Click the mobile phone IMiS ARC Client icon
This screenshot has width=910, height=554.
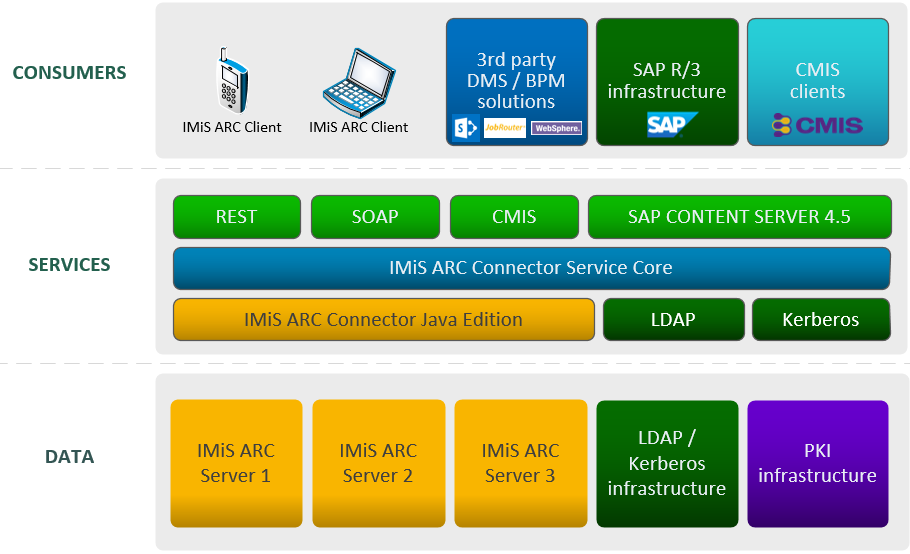pyautogui.click(x=232, y=80)
